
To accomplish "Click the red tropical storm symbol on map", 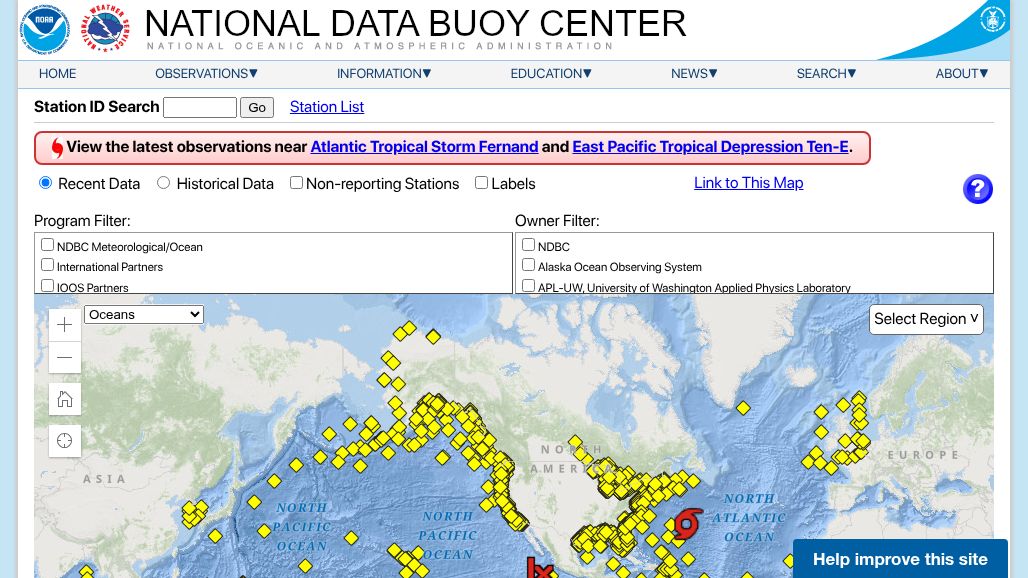I will (x=686, y=524).
